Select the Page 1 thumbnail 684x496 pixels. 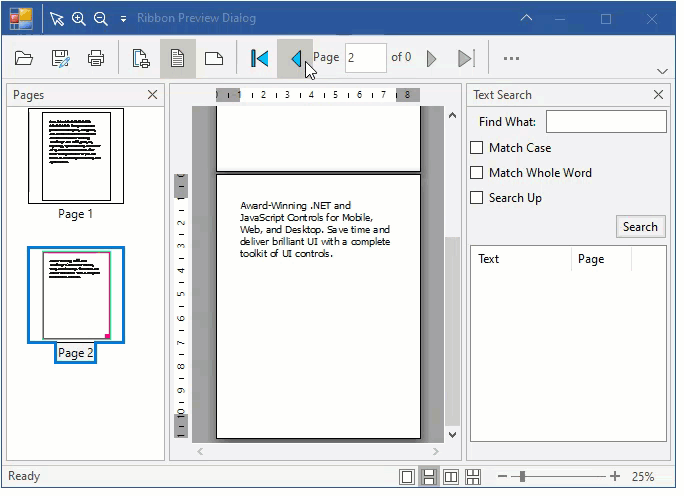click(76, 156)
